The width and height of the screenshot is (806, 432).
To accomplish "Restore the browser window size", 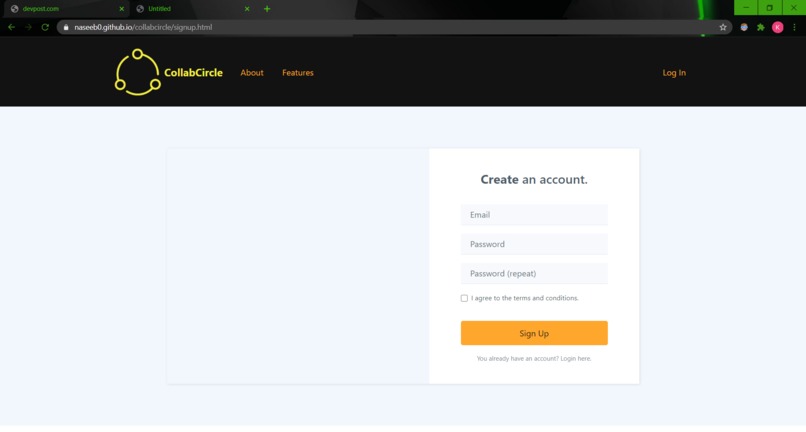I will click(x=770, y=7).
